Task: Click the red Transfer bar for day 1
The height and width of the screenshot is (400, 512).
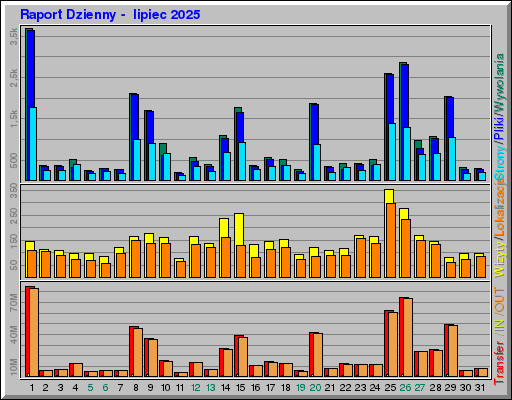Action: [x=28, y=331]
